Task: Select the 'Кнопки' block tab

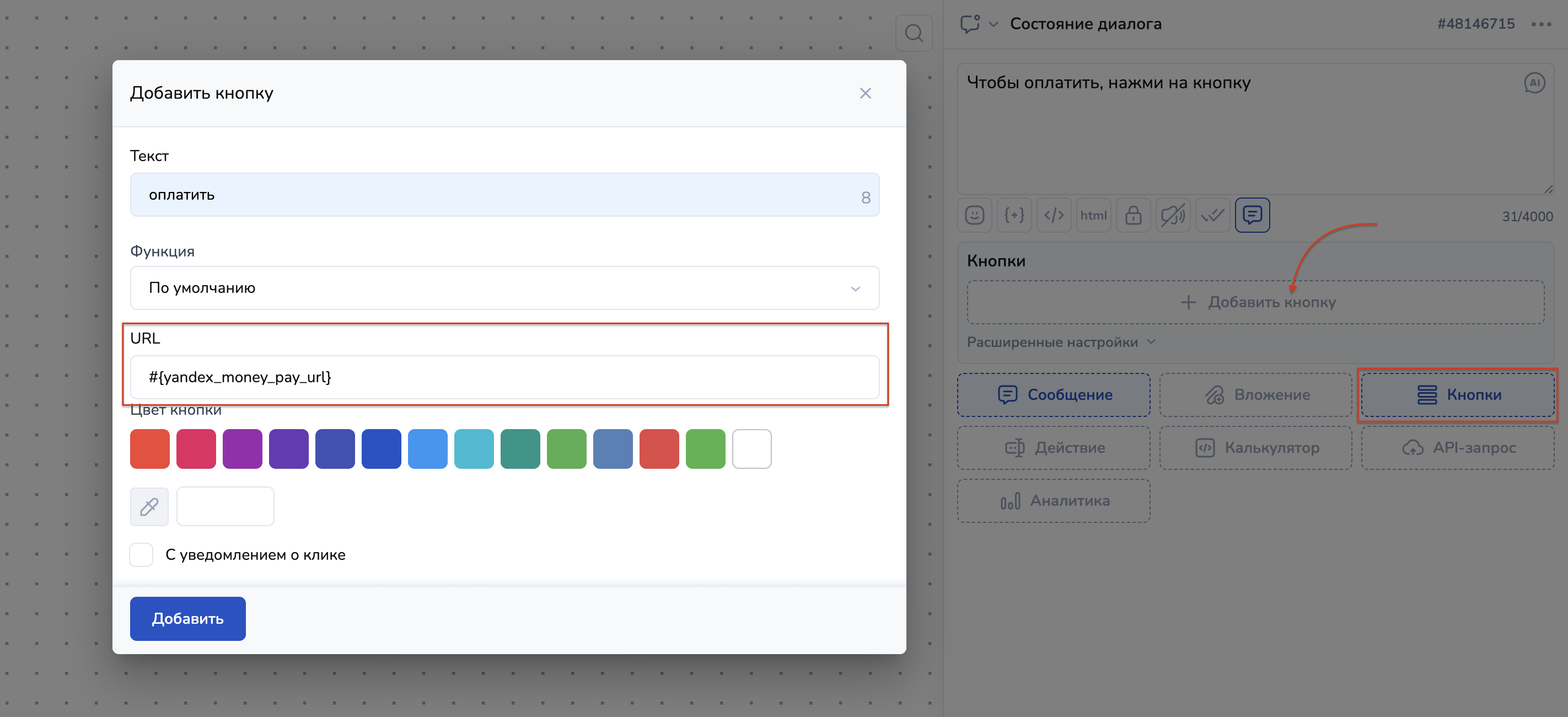Action: coord(1457,395)
